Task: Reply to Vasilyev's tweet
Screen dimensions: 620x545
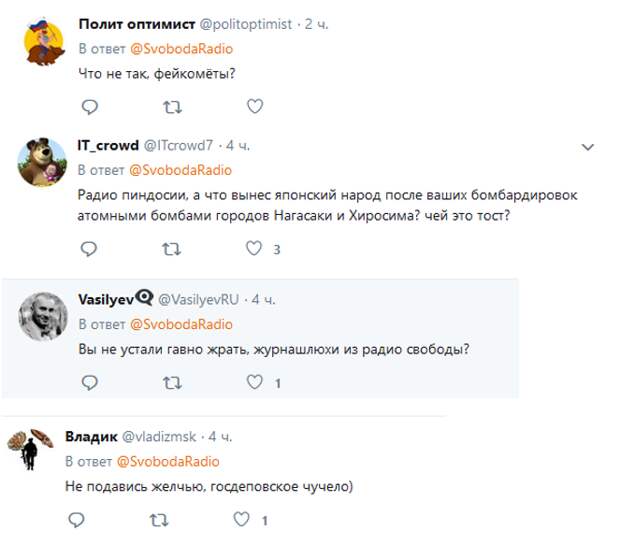Action: tap(89, 382)
